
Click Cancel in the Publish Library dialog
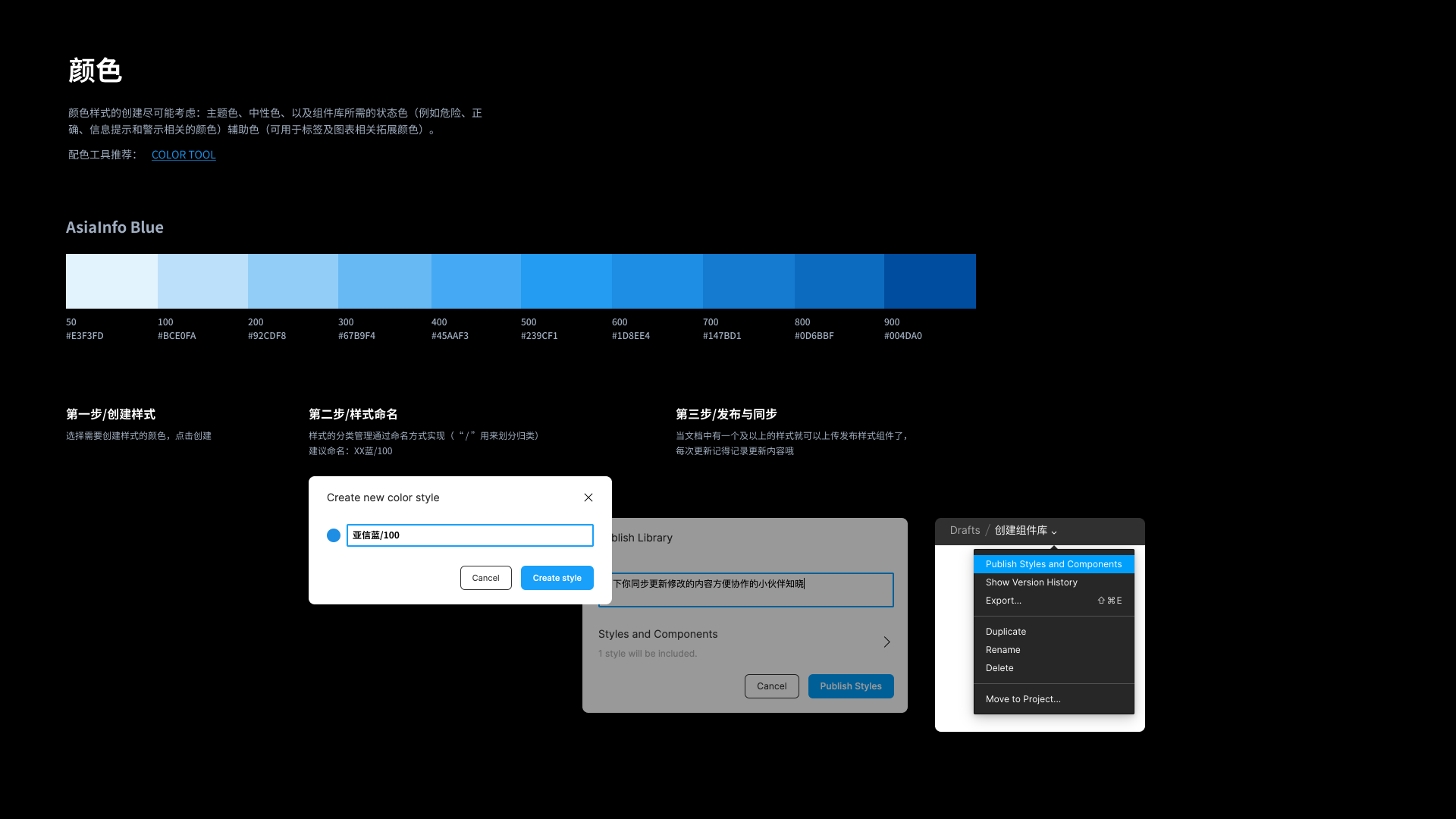[x=771, y=686]
